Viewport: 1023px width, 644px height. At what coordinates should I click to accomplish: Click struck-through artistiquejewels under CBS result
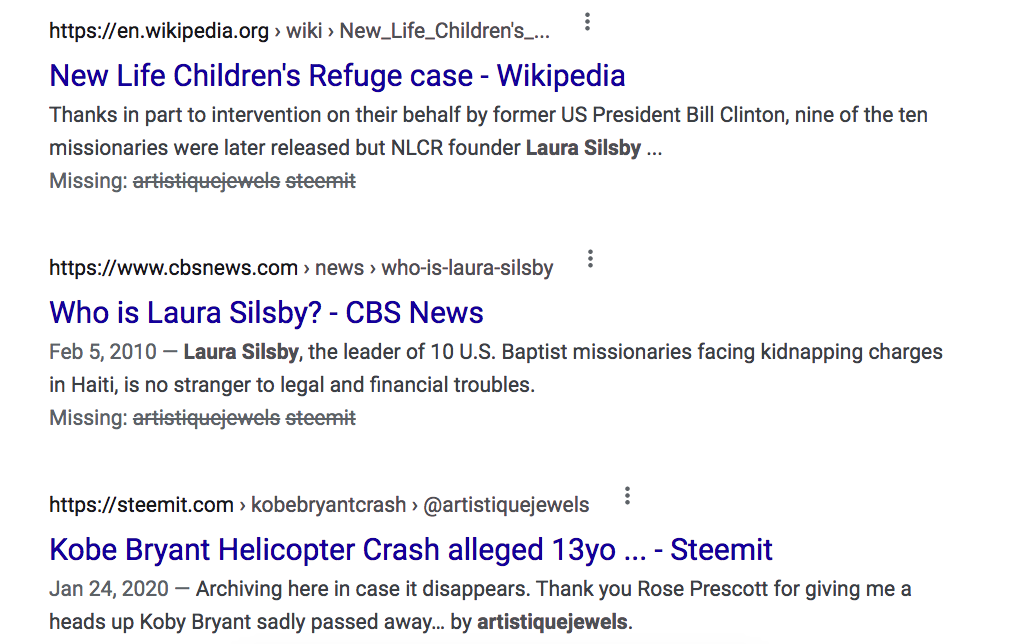[206, 418]
